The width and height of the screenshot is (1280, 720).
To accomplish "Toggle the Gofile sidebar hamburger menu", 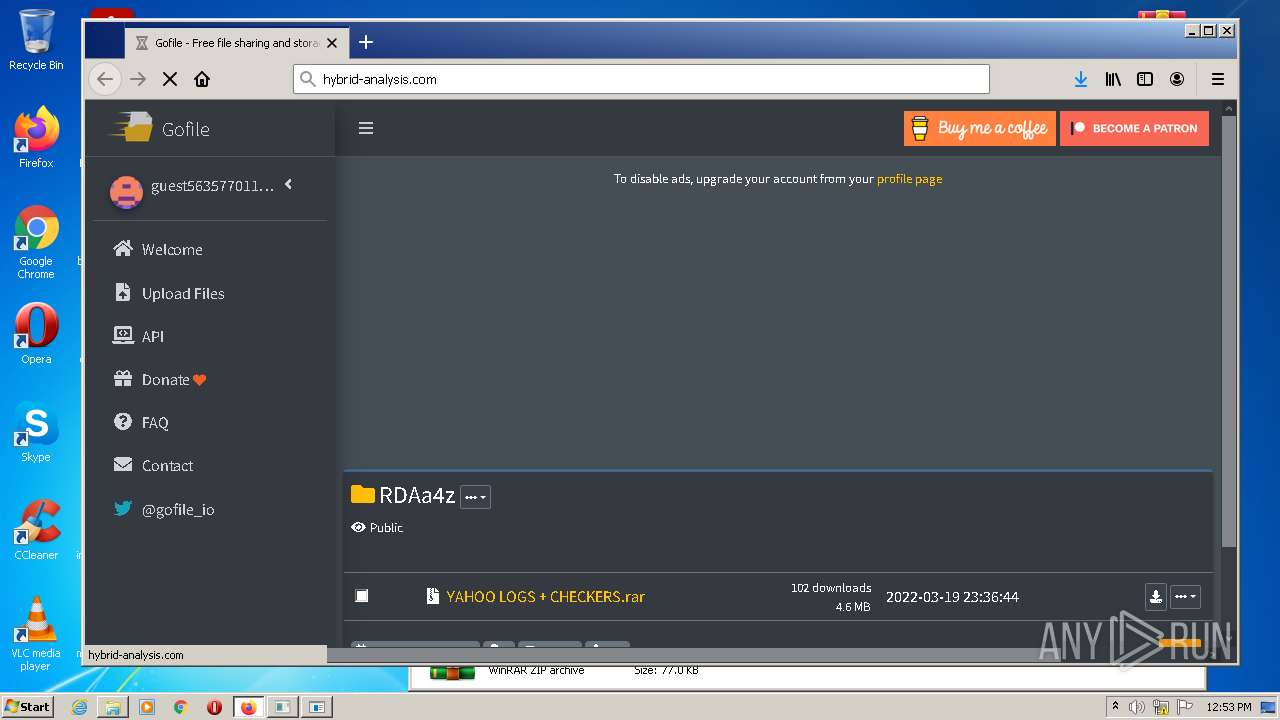I will pyautogui.click(x=366, y=128).
